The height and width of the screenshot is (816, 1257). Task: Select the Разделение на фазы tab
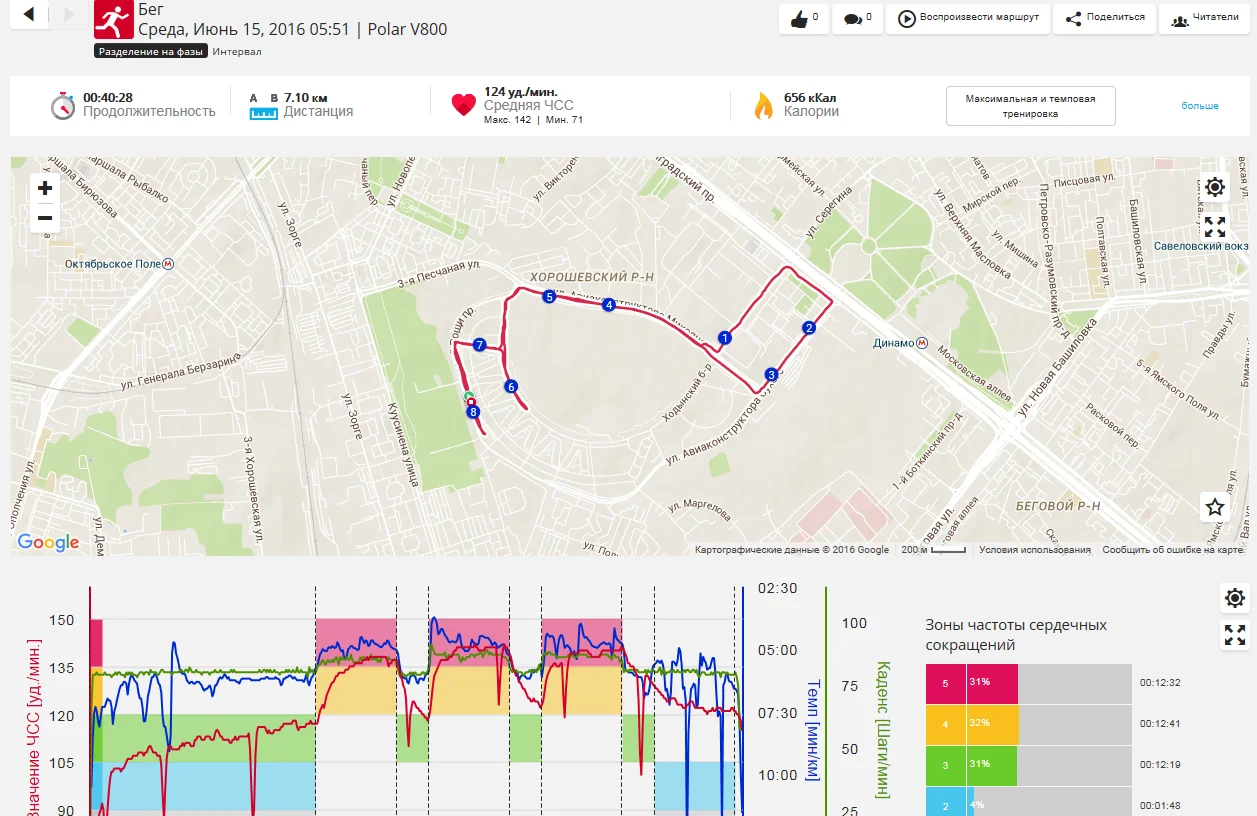pyautogui.click(x=151, y=51)
